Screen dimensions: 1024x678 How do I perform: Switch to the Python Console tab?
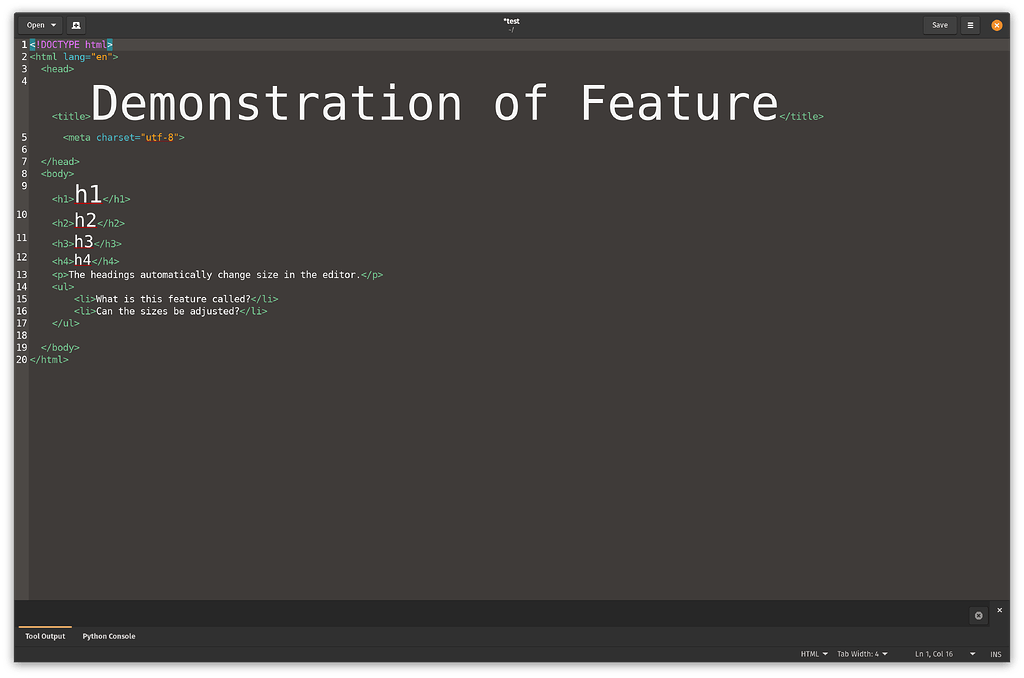click(108, 635)
